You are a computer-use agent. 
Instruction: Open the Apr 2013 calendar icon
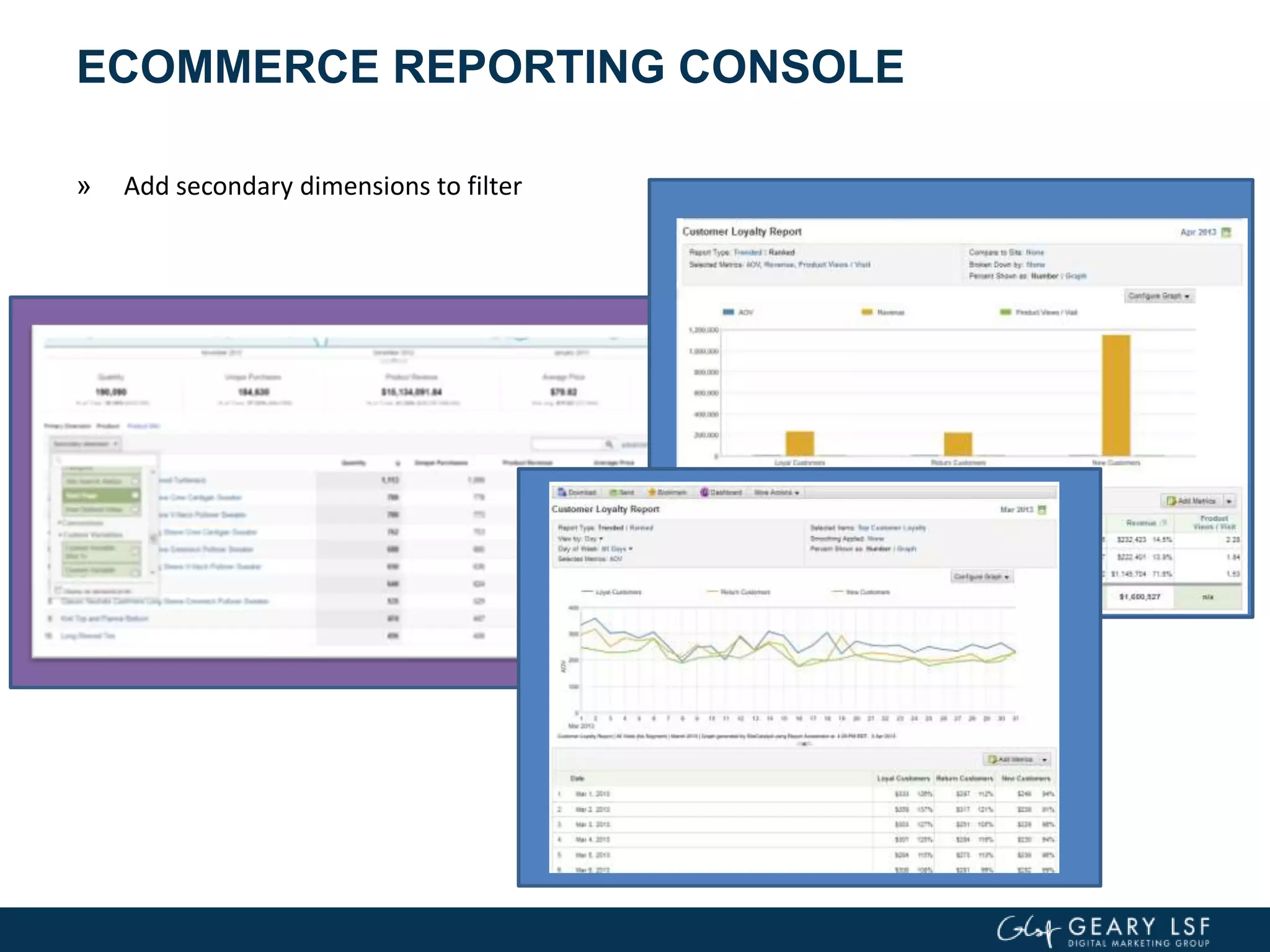pyautogui.click(x=1226, y=232)
